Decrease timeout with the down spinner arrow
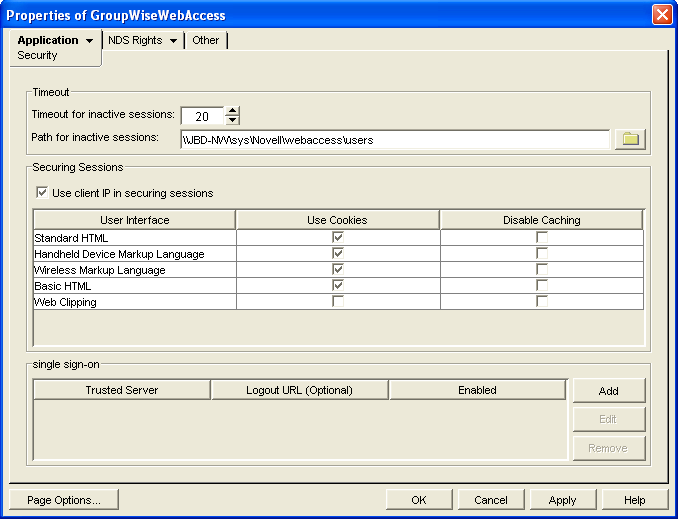 point(233,121)
